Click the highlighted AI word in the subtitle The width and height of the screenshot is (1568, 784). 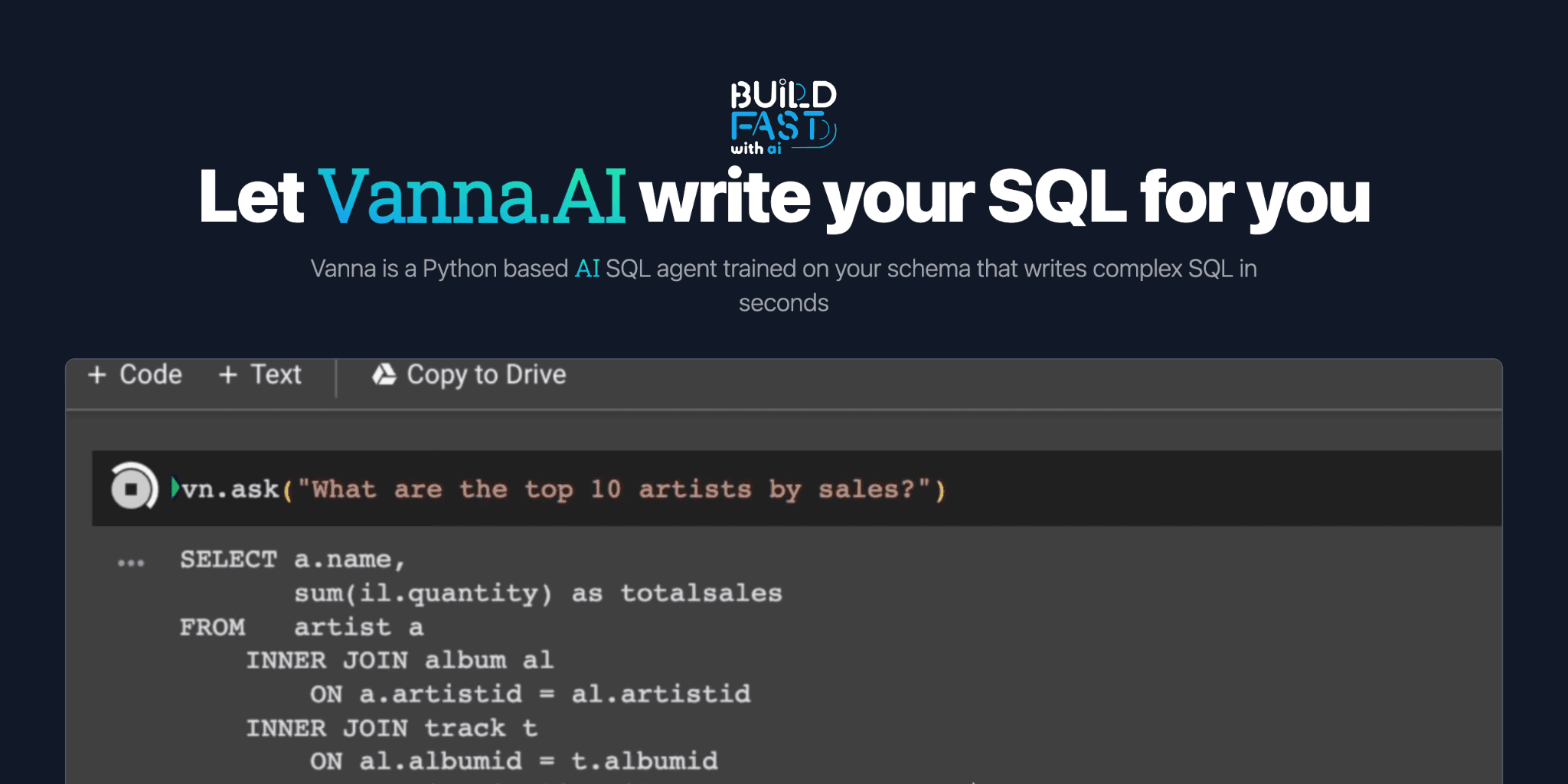point(586,269)
